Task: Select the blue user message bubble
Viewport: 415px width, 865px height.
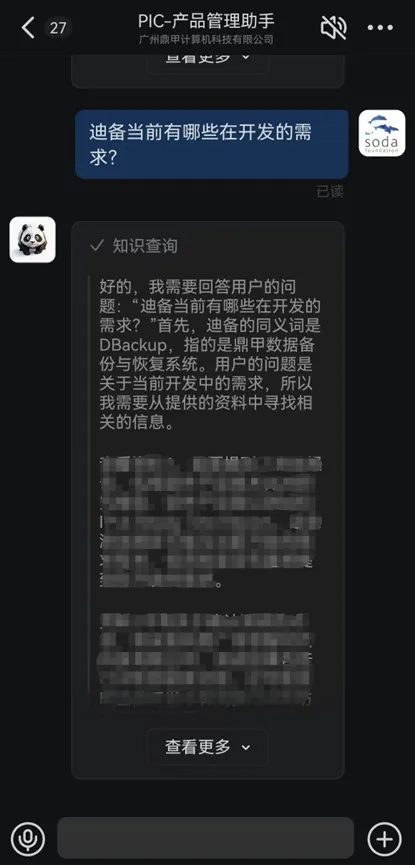Action: (211, 144)
